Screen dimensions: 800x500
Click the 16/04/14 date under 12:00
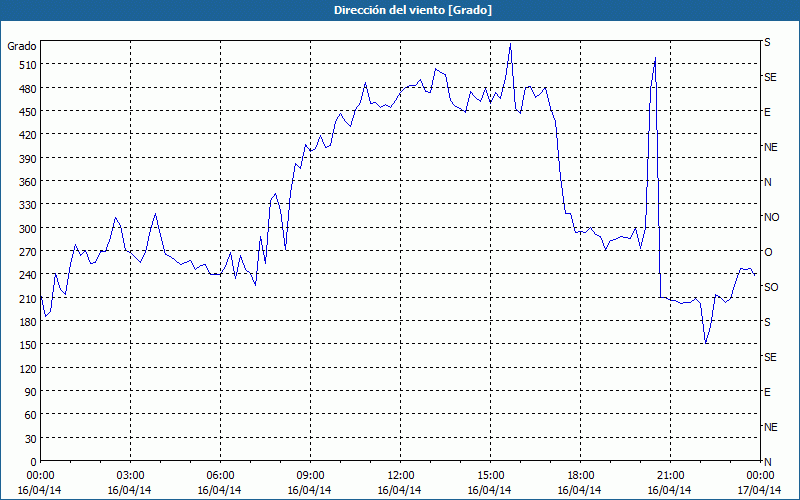click(399, 490)
